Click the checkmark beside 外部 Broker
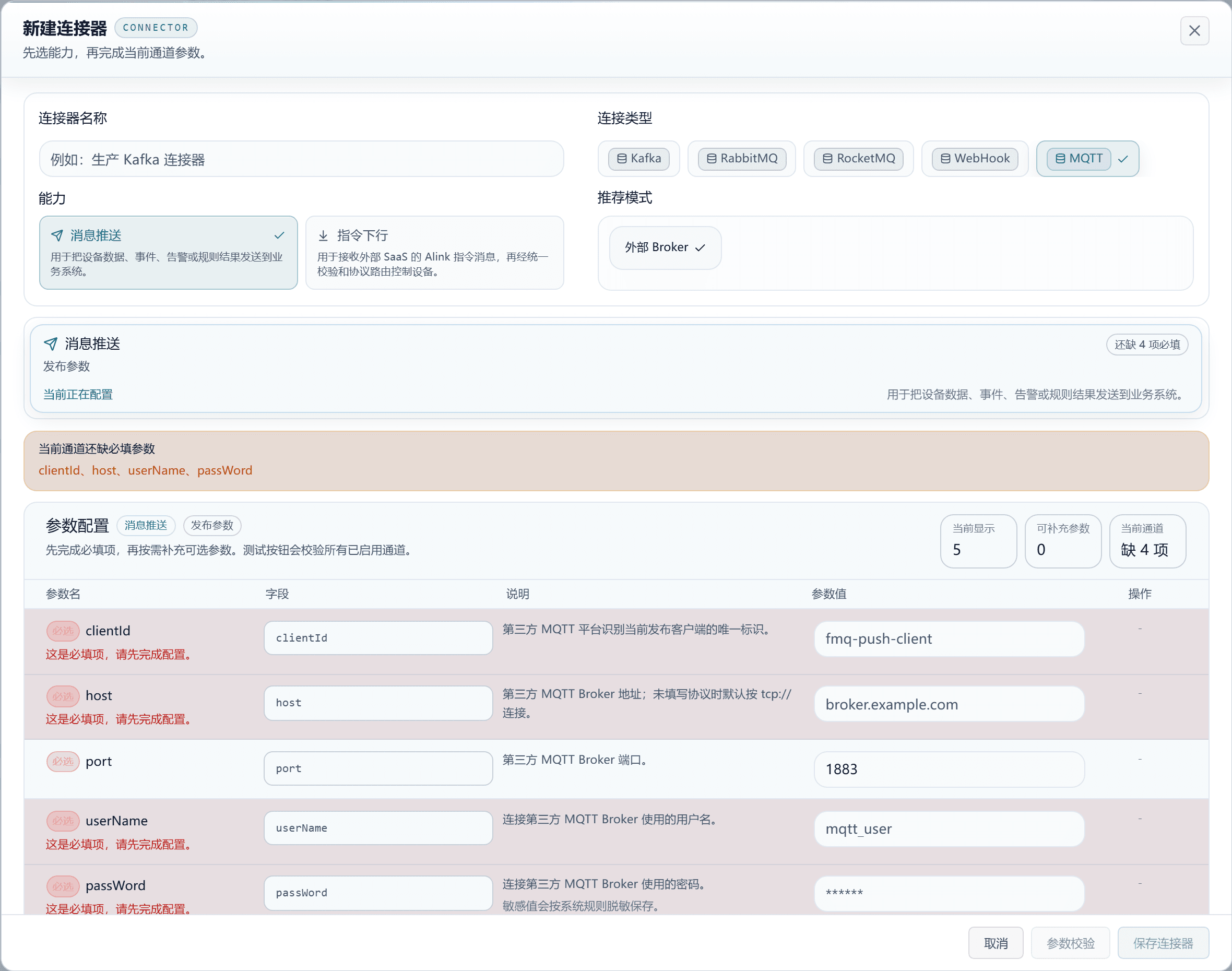Screen dimensions: 1232x971 pyautogui.click(x=700, y=248)
